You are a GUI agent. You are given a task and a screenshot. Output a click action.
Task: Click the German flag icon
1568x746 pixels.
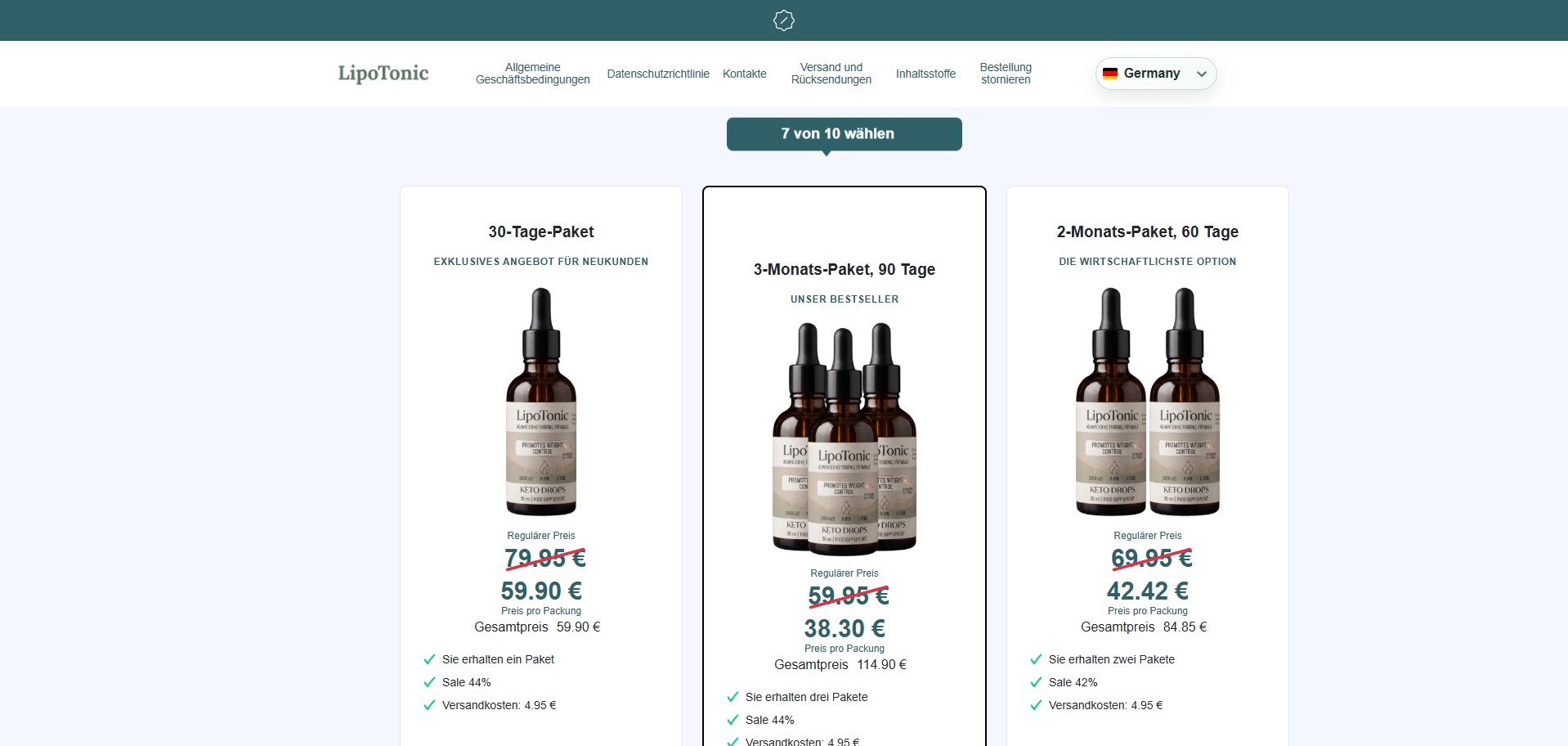pyautogui.click(x=1110, y=74)
